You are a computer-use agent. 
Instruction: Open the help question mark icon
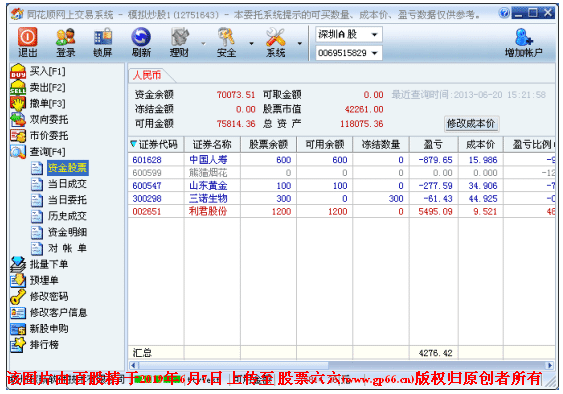click(504, 13)
